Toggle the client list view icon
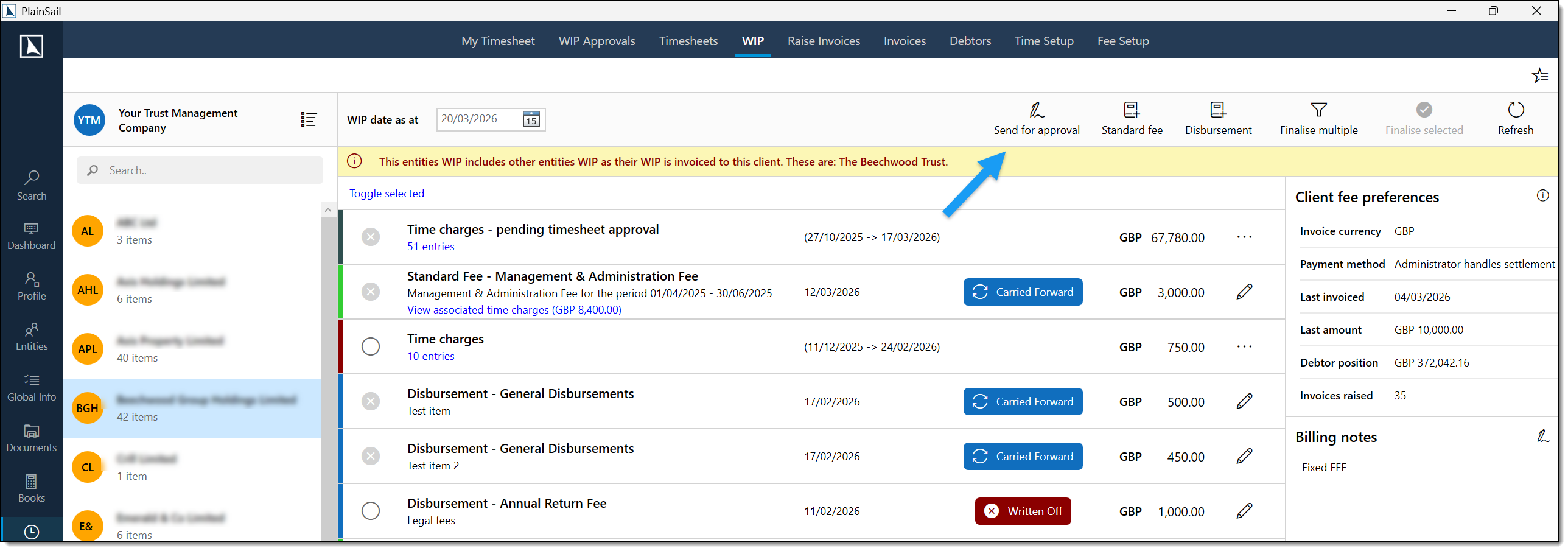 [x=309, y=120]
